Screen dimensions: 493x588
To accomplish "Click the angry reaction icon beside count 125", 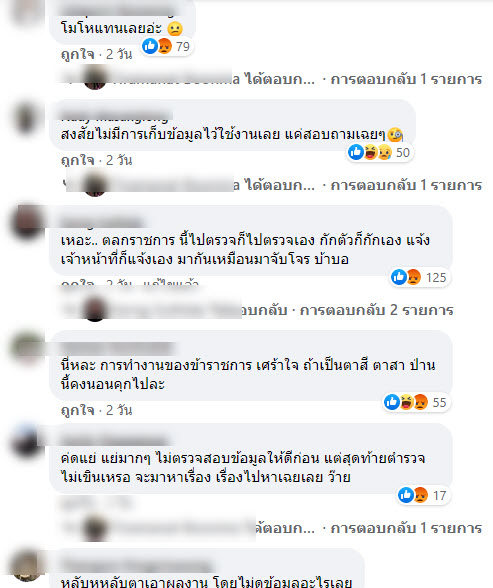I will pos(414,277).
